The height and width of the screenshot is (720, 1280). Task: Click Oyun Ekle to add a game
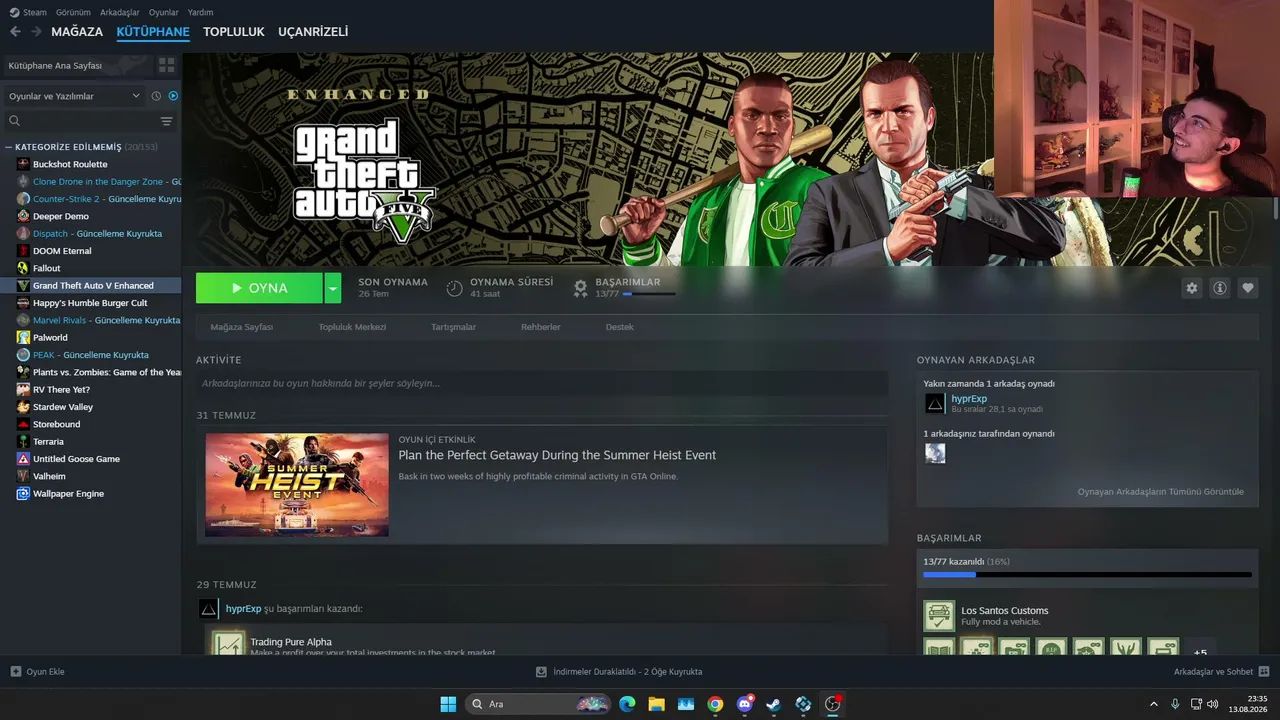[38, 672]
